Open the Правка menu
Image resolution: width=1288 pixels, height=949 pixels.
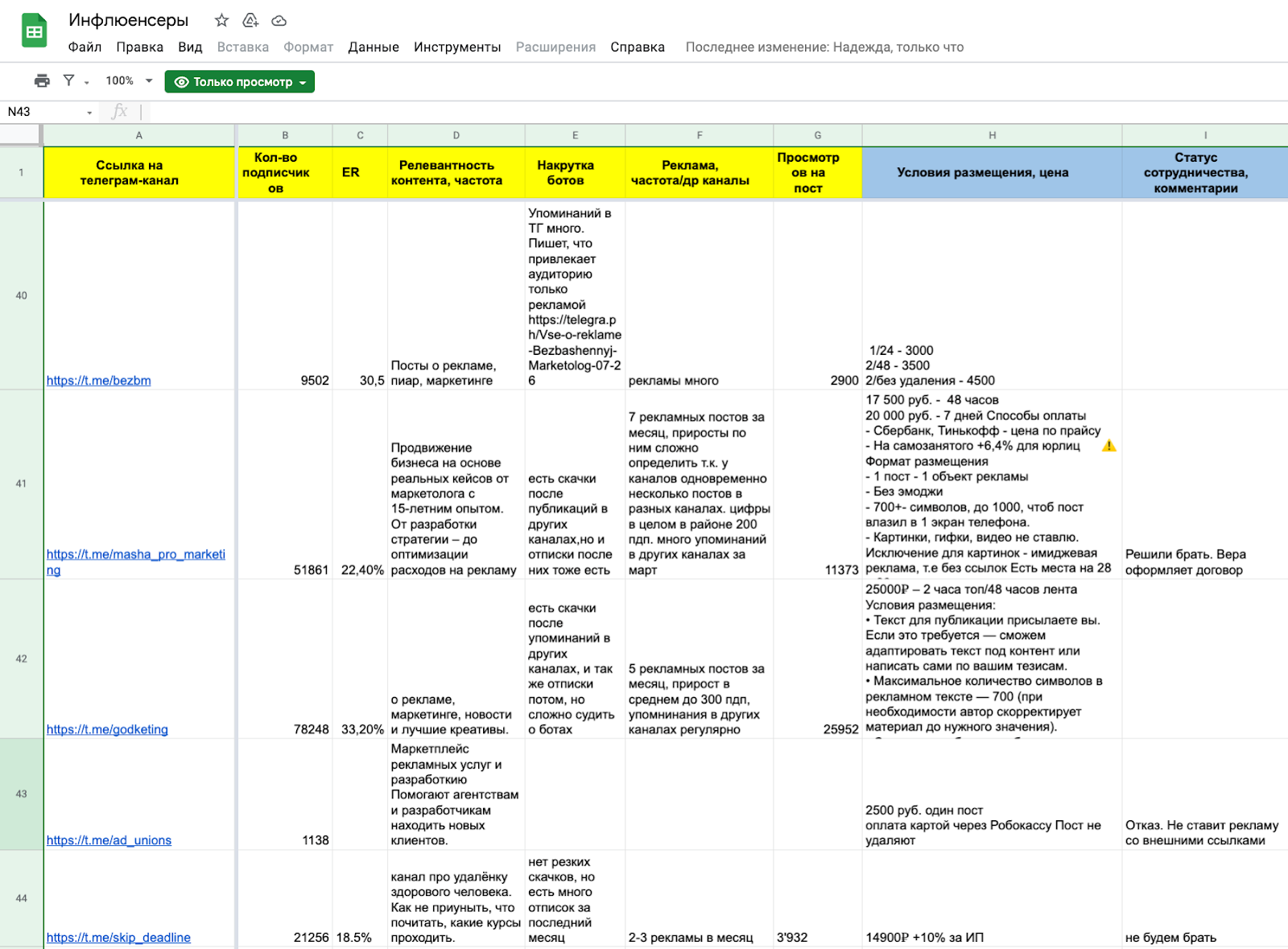click(139, 47)
